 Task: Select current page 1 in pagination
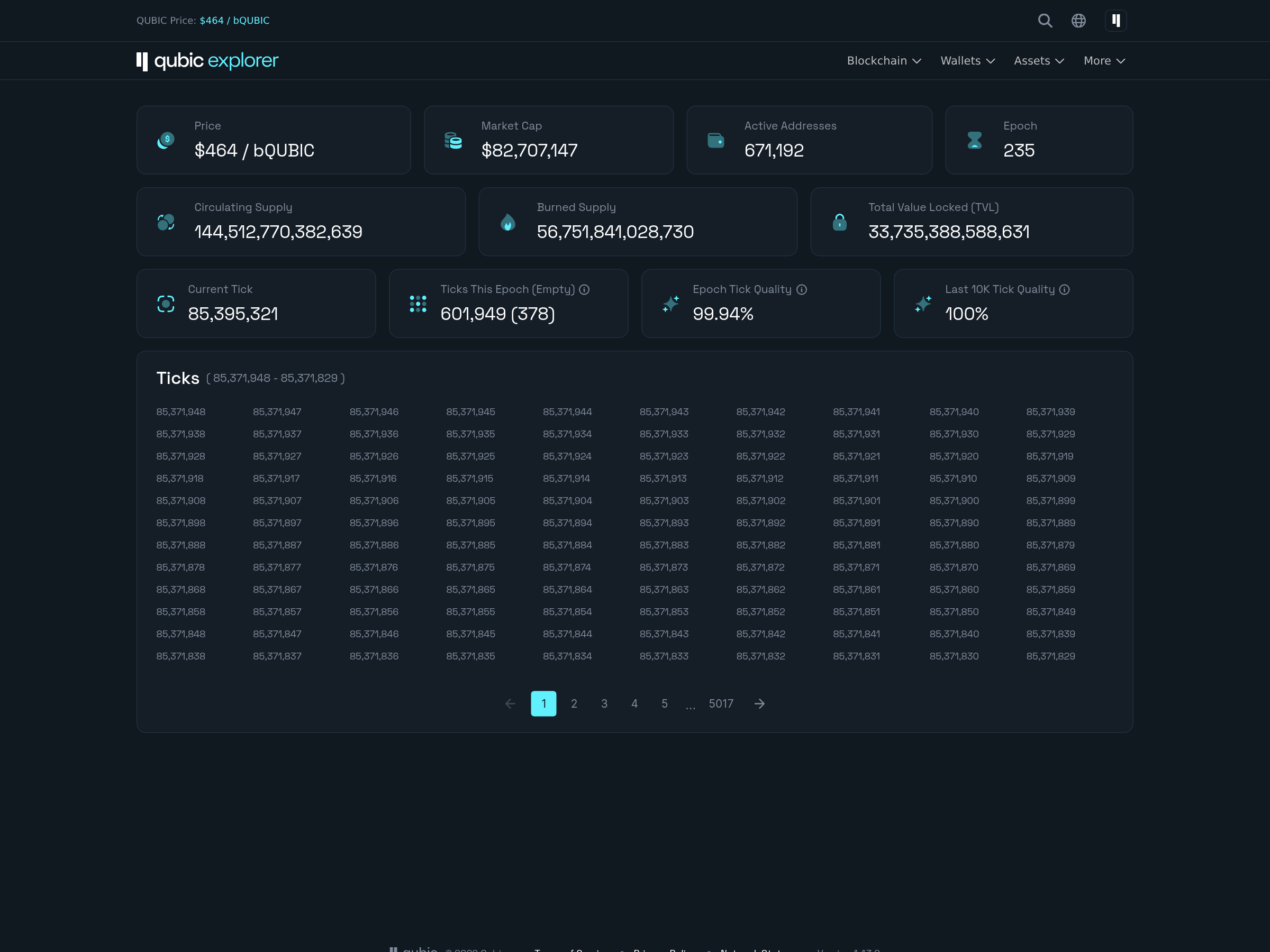pyautogui.click(x=543, y=703)
